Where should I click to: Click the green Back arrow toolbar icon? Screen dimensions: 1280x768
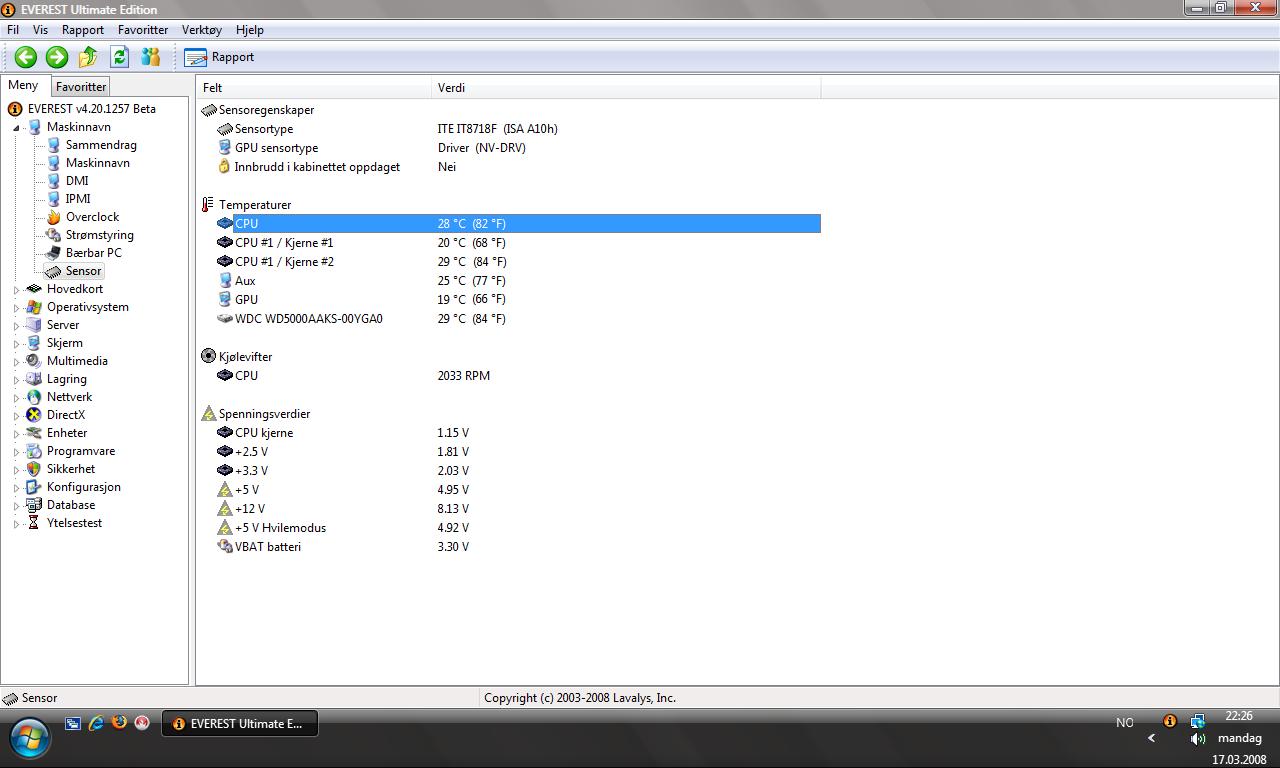click(26, 57)
